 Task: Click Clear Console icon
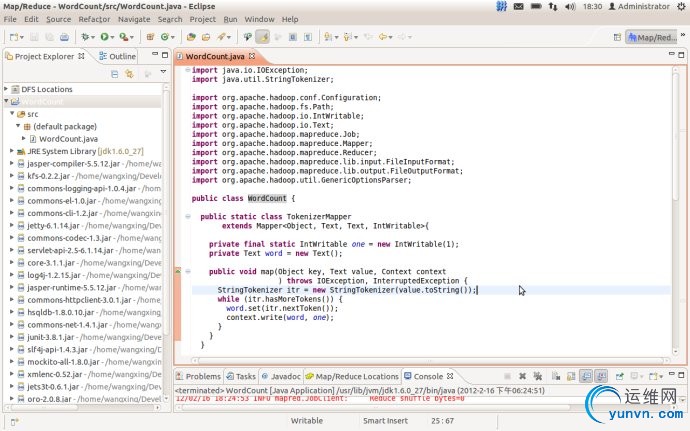(556, 376)
